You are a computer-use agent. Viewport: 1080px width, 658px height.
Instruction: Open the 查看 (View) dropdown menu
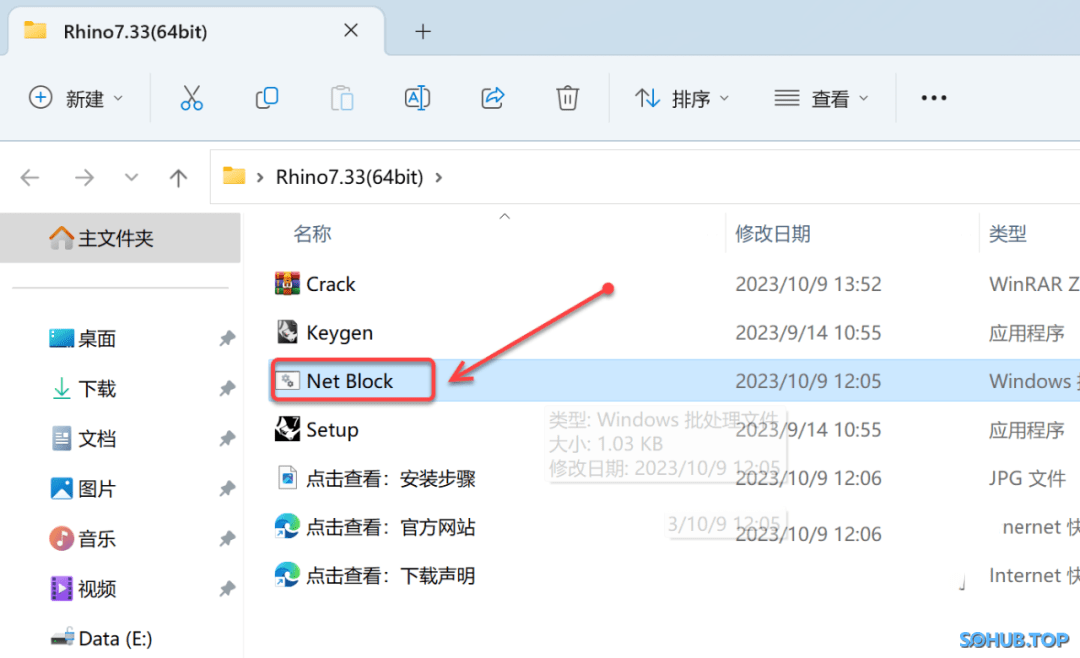(x=821, y=98)
